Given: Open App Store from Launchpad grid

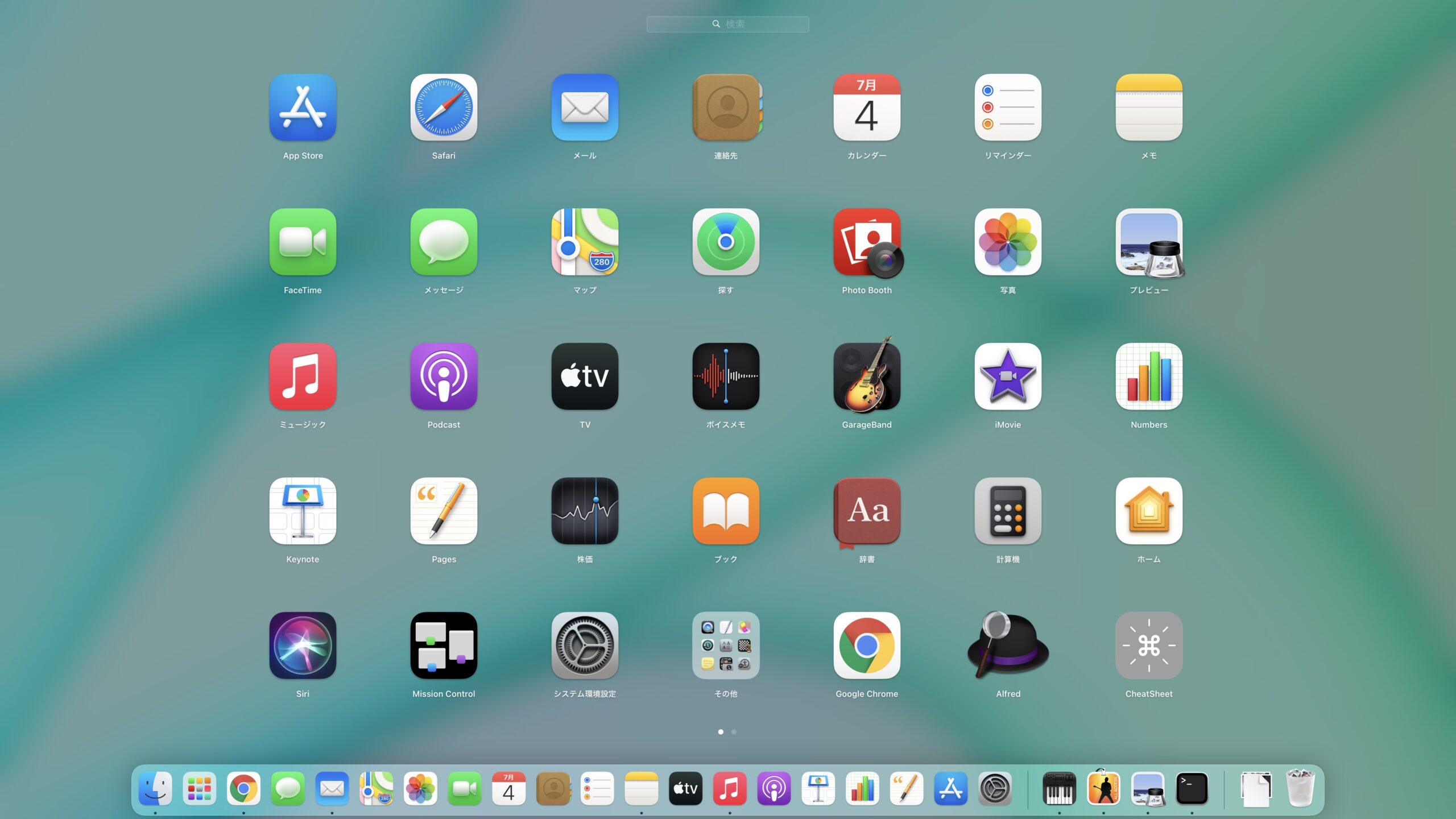Looking at the screenshot, I should click(x=303, y=107).
